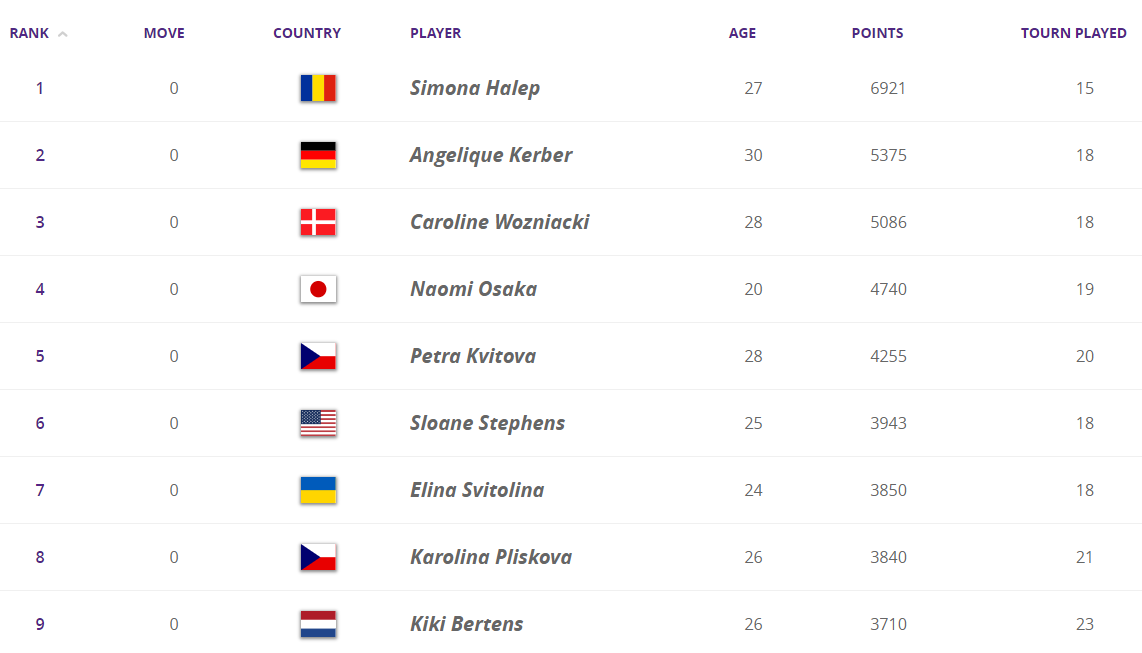Click the Romania flag beside Simona Halep

pos(318,88)
